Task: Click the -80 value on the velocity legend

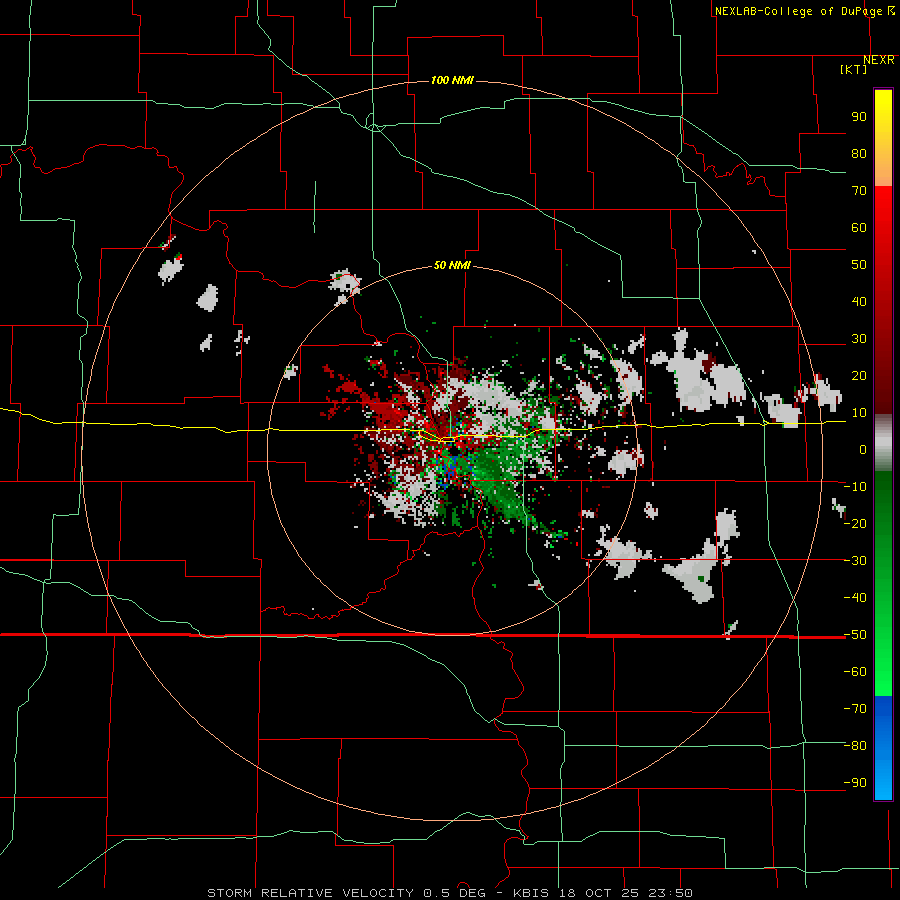Action: (x=855, y=746)
